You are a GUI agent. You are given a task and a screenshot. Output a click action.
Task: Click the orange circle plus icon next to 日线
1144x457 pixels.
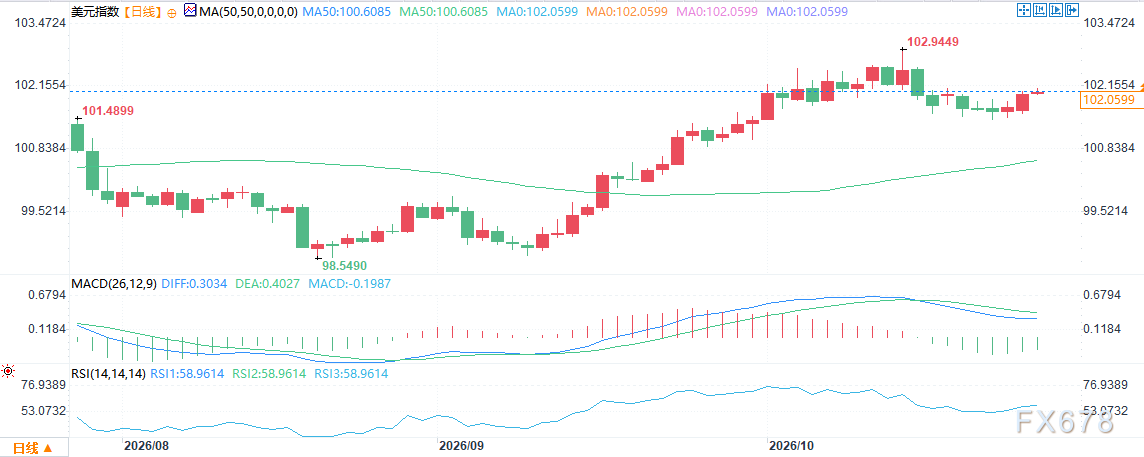tap(172, 12)
